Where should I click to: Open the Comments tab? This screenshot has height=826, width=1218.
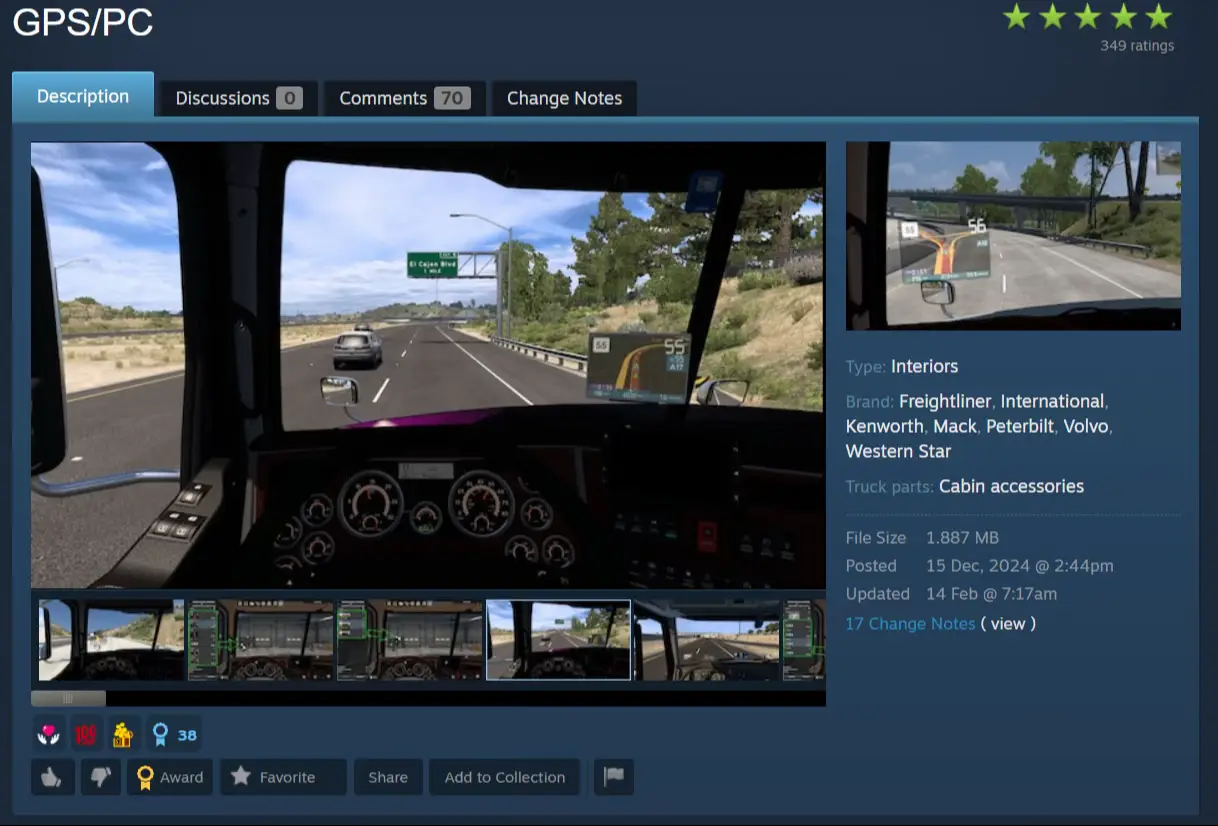coord(404,98)
